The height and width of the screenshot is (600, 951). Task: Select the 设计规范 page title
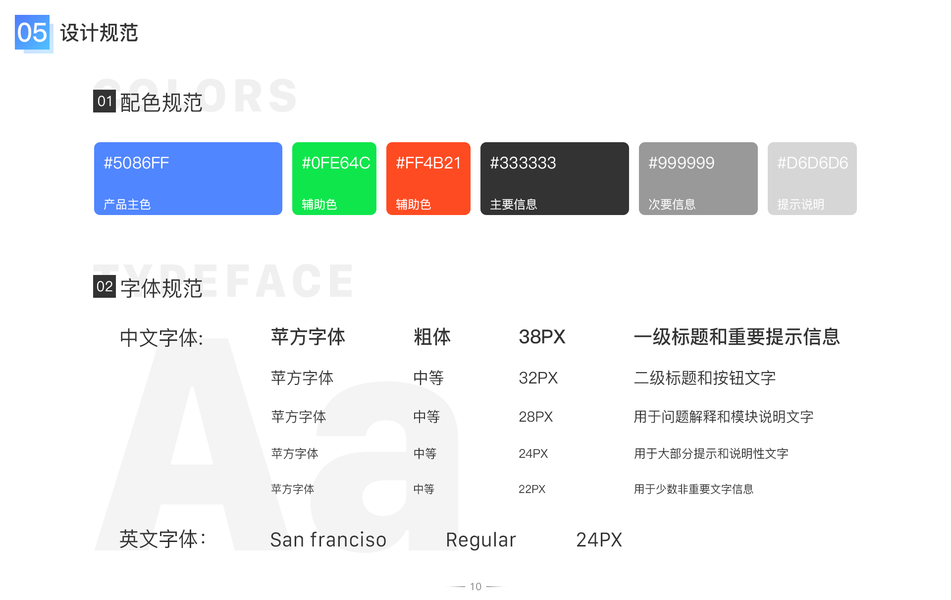coord(99,33)
